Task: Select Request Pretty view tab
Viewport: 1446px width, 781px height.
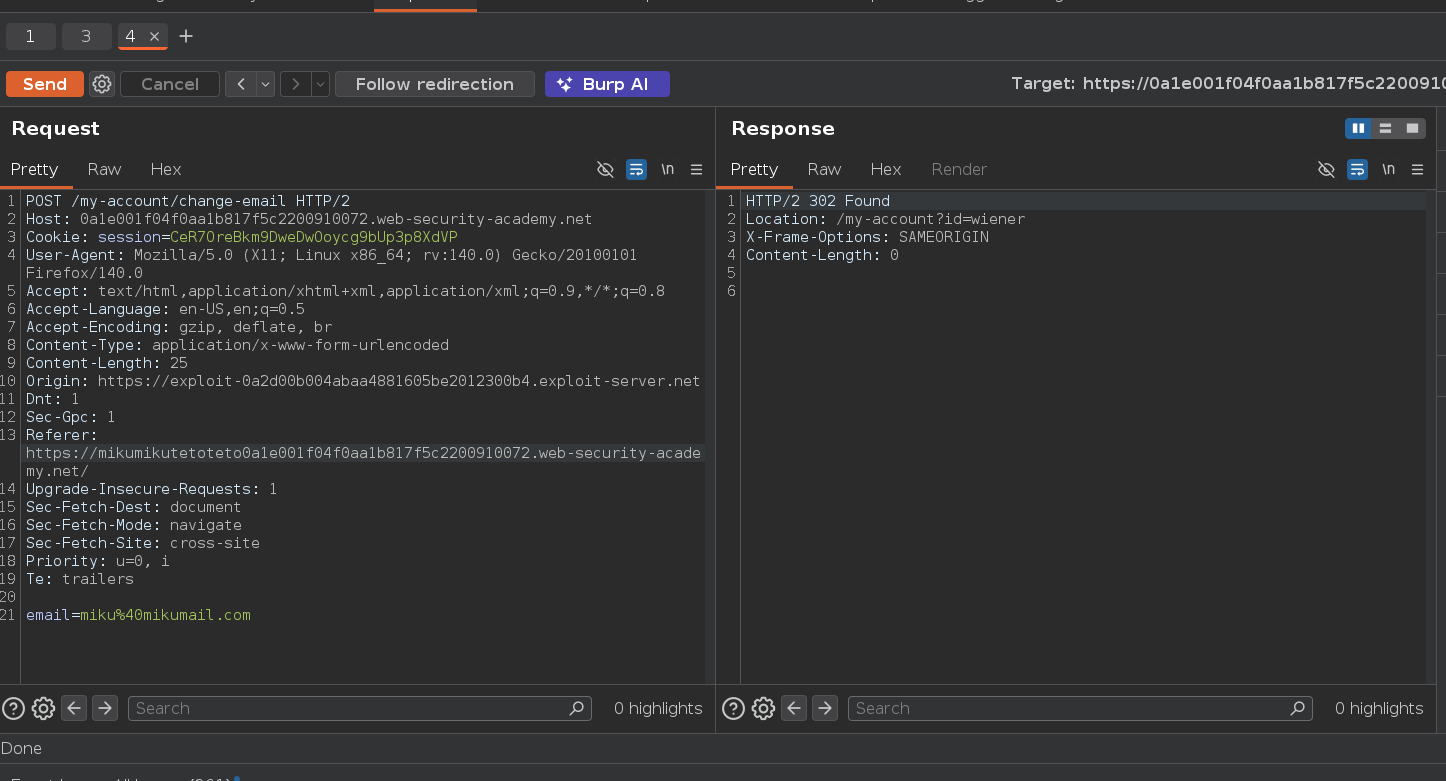Action: point(35,169)
